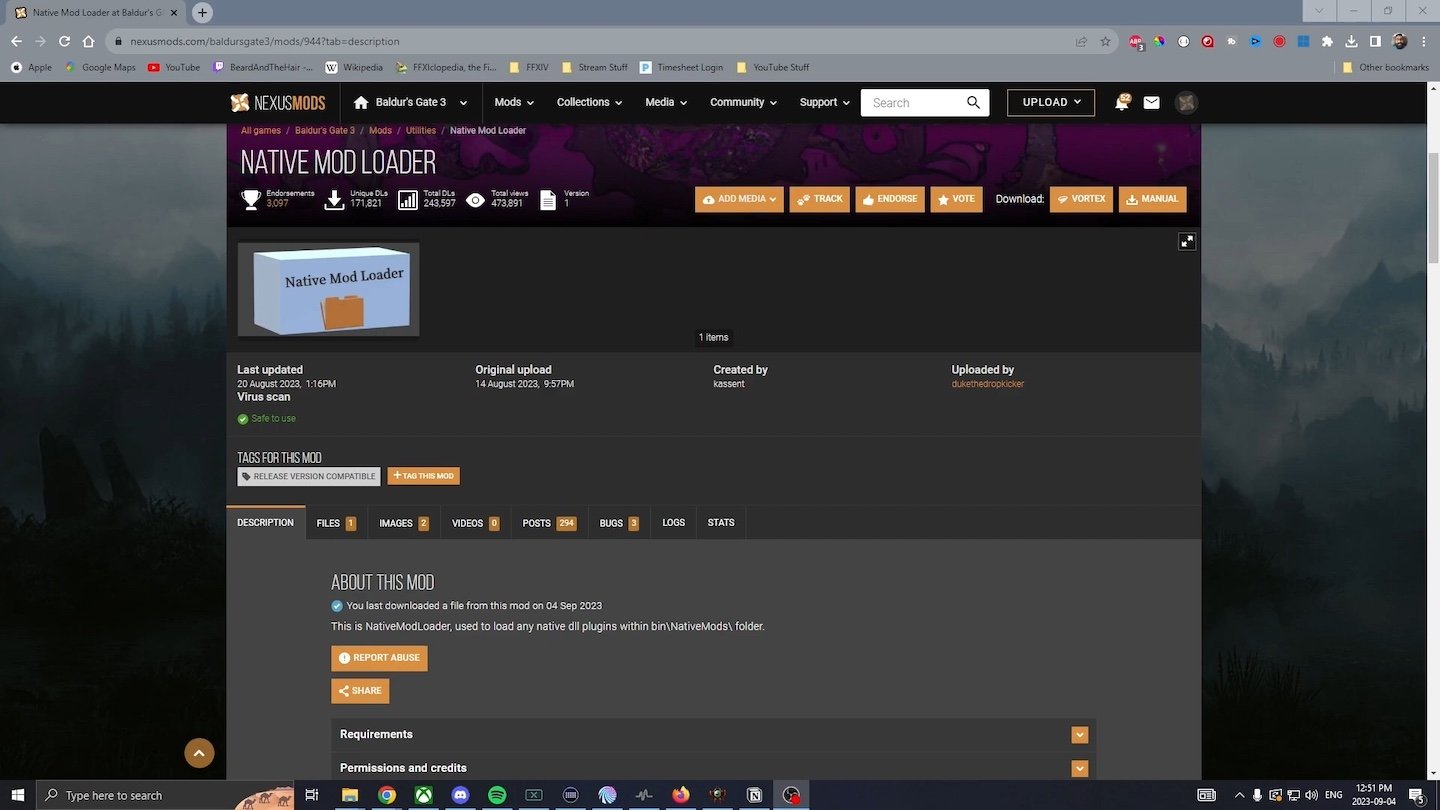Open the Media menu dropdown

coord(666,102)
